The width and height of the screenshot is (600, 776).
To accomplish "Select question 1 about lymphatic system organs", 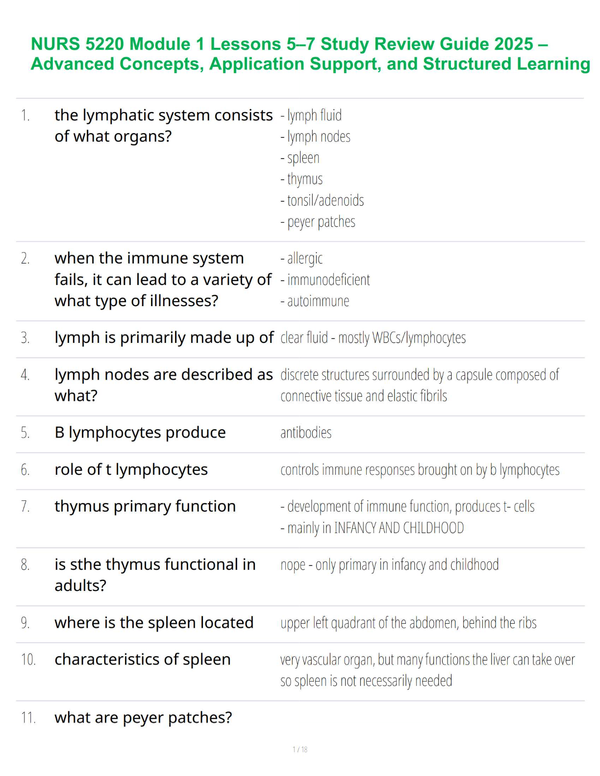I will 163,126.
